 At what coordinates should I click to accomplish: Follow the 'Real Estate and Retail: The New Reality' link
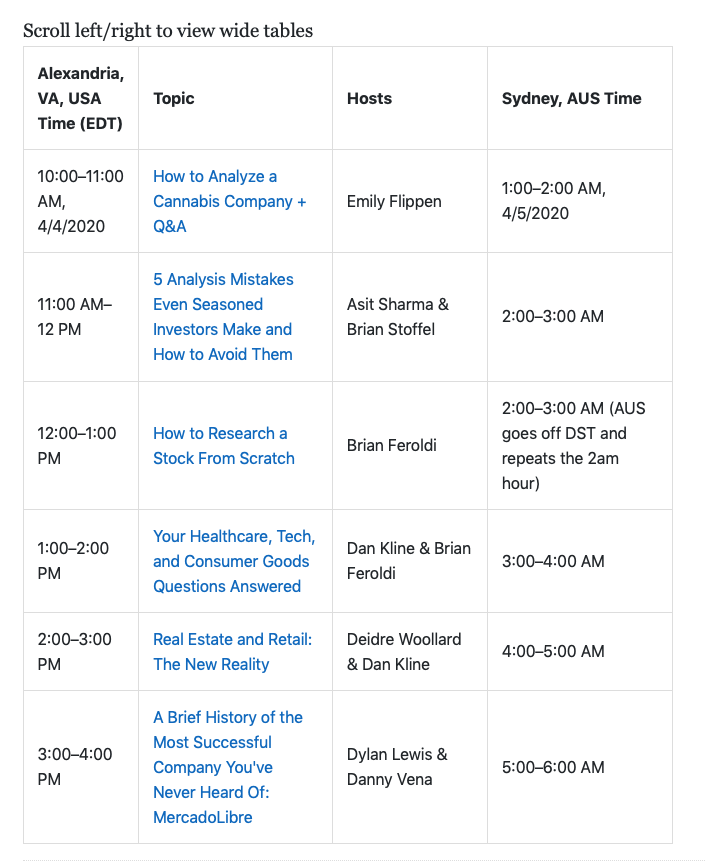232,651
